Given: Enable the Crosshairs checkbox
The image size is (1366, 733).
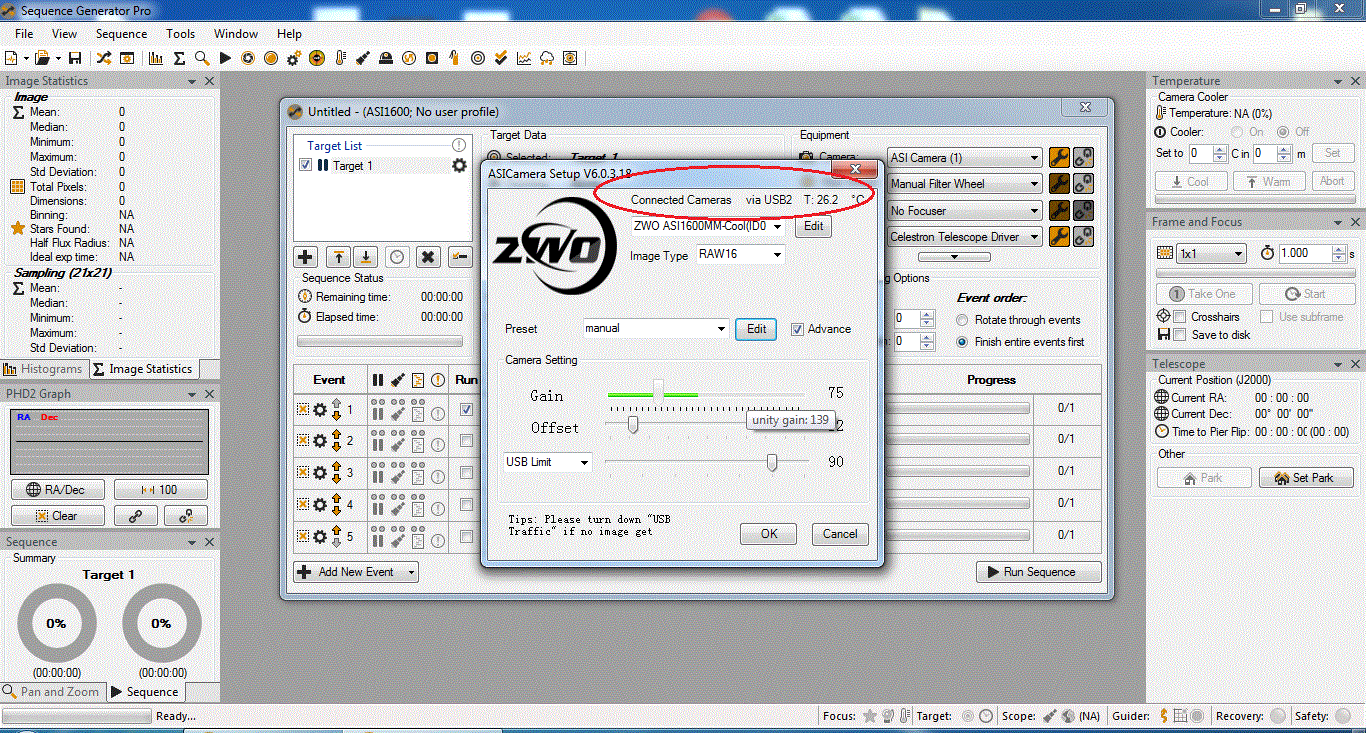Looking at the screenshot, I should (x=1179, y=317).
